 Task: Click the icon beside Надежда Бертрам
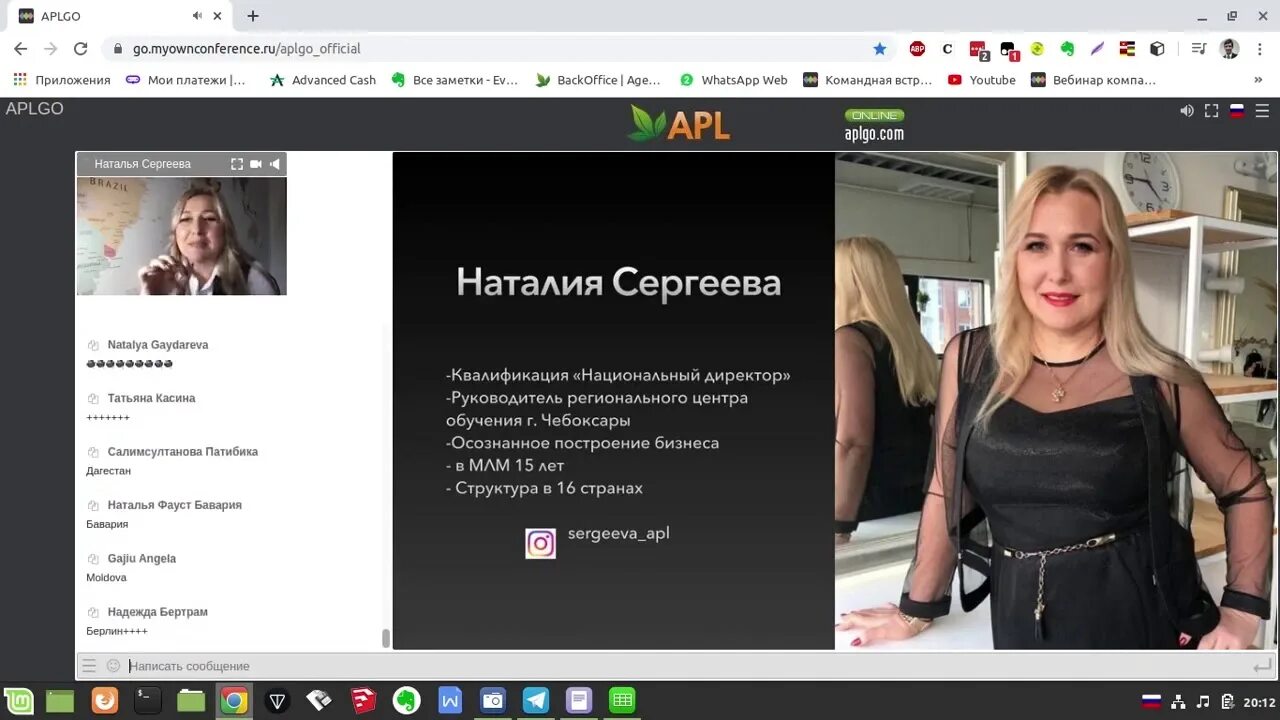(93, 612)
